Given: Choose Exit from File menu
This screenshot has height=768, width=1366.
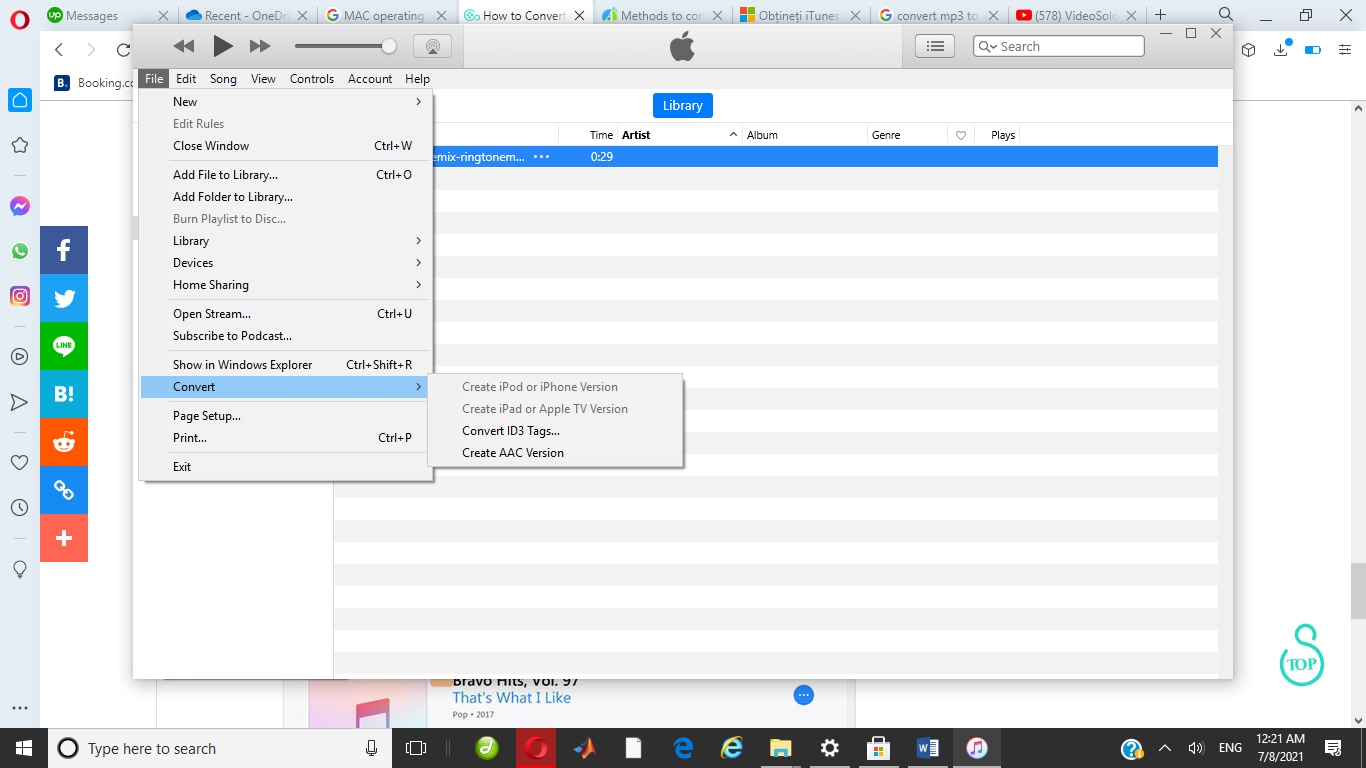Looking at the screenshot, I should point(285,467).
